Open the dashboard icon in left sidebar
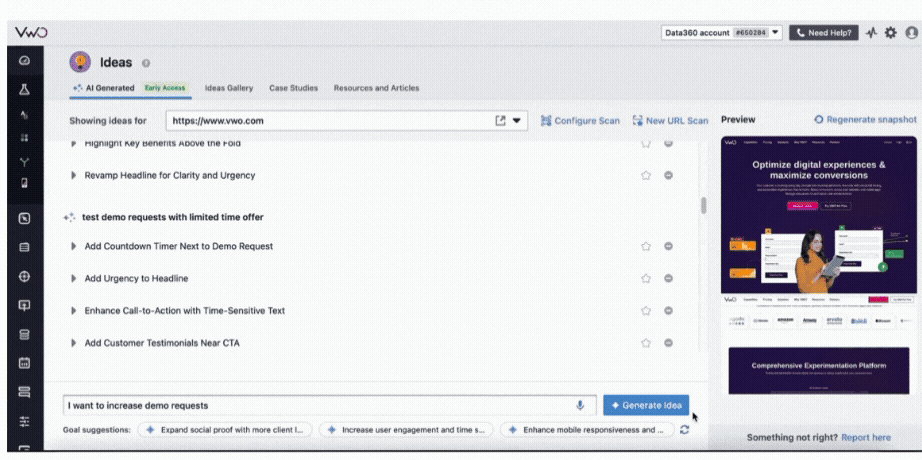Image resolution: width=922 pixels, height=460 pixels. coord(24,62)
